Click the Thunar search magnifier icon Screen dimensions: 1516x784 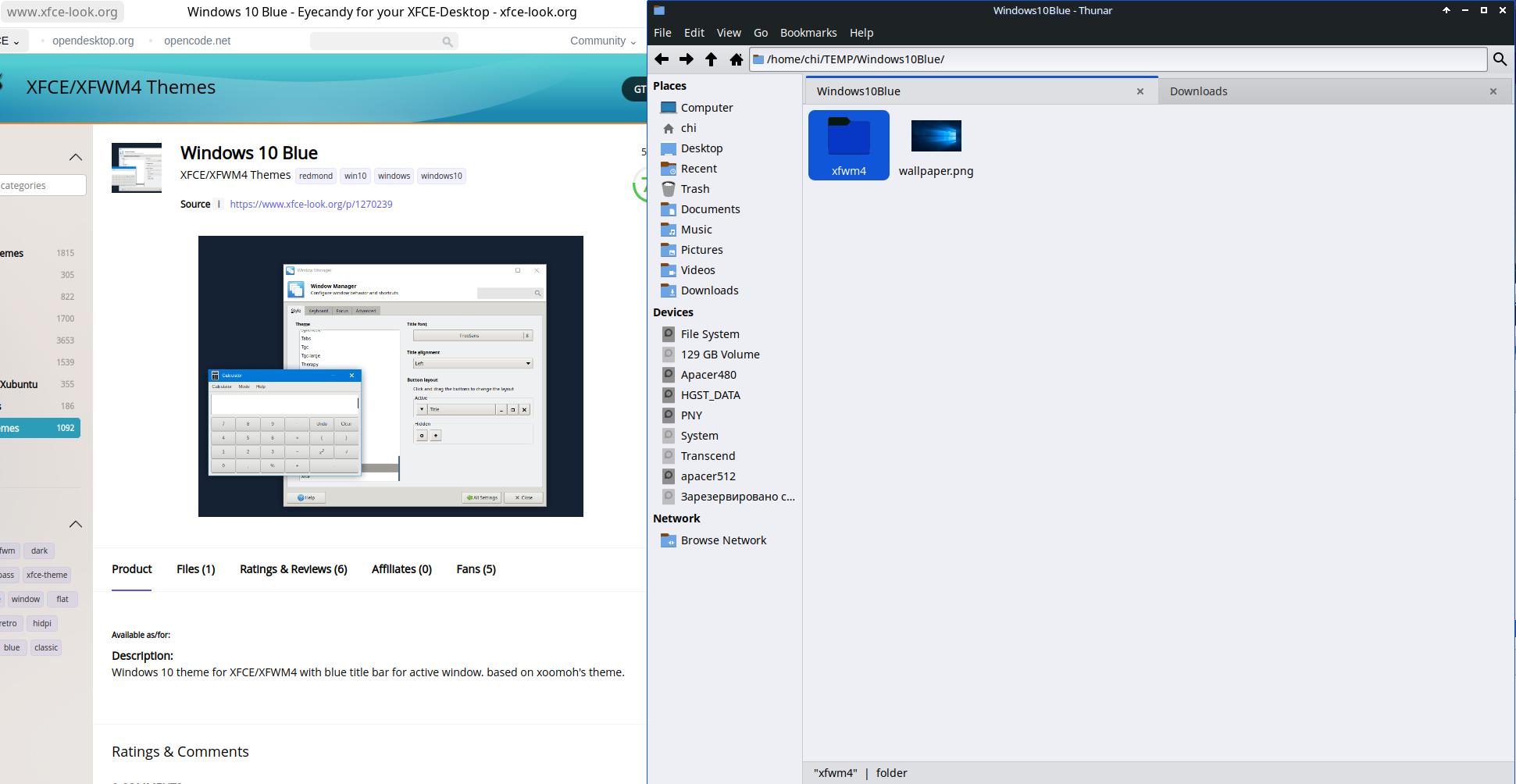[x=1500, y=59]
